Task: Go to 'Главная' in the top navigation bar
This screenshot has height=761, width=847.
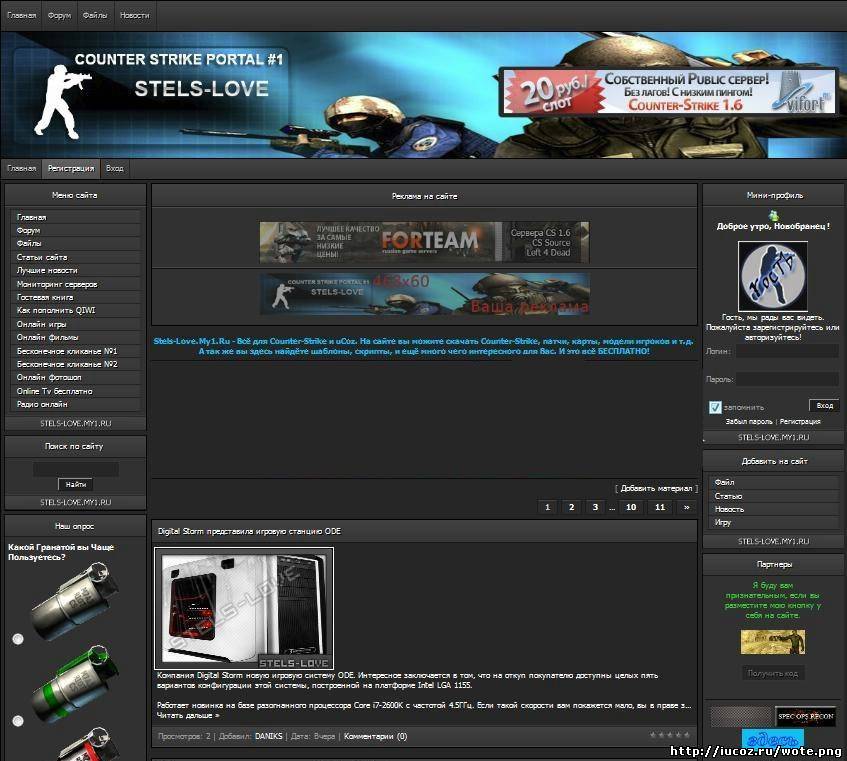Action: (x=22, y=16)
